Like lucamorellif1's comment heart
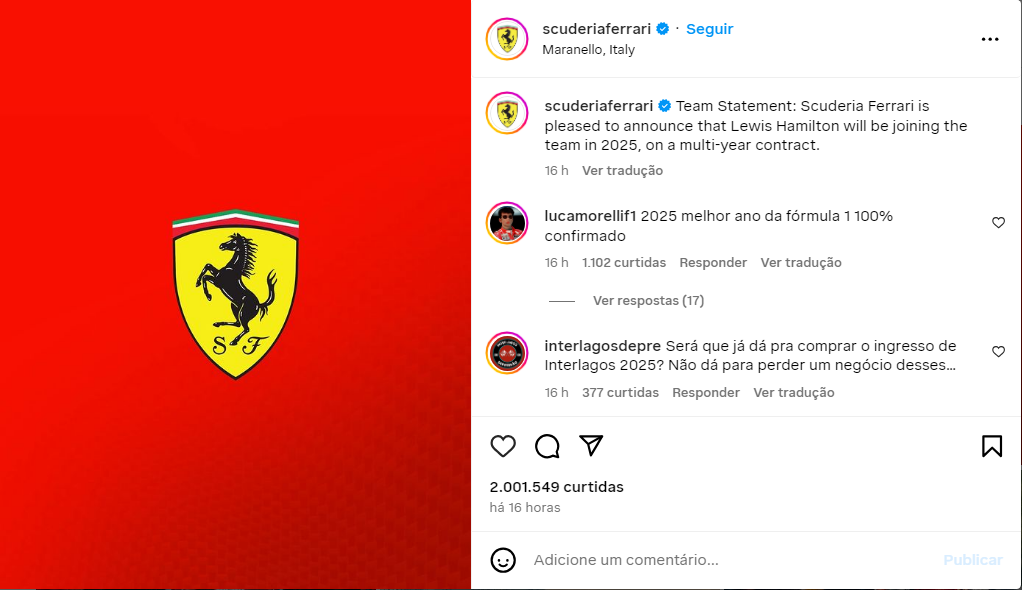This screenshot has height=590, width=1022. [999, 223]
